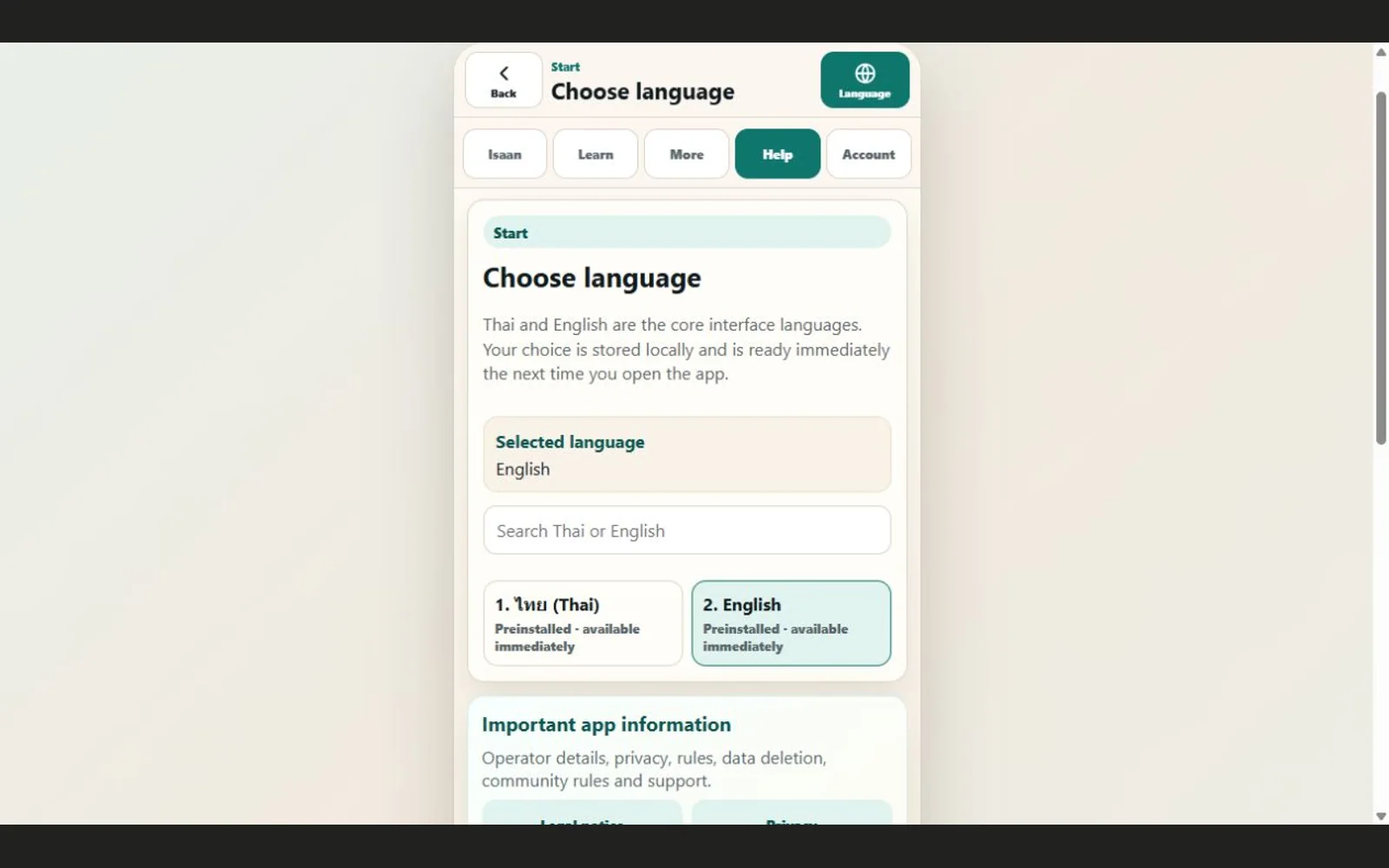The height and width of the screenshot is (868, 1389).
Task: Select the More tab
Action: [x=687, y=155]
